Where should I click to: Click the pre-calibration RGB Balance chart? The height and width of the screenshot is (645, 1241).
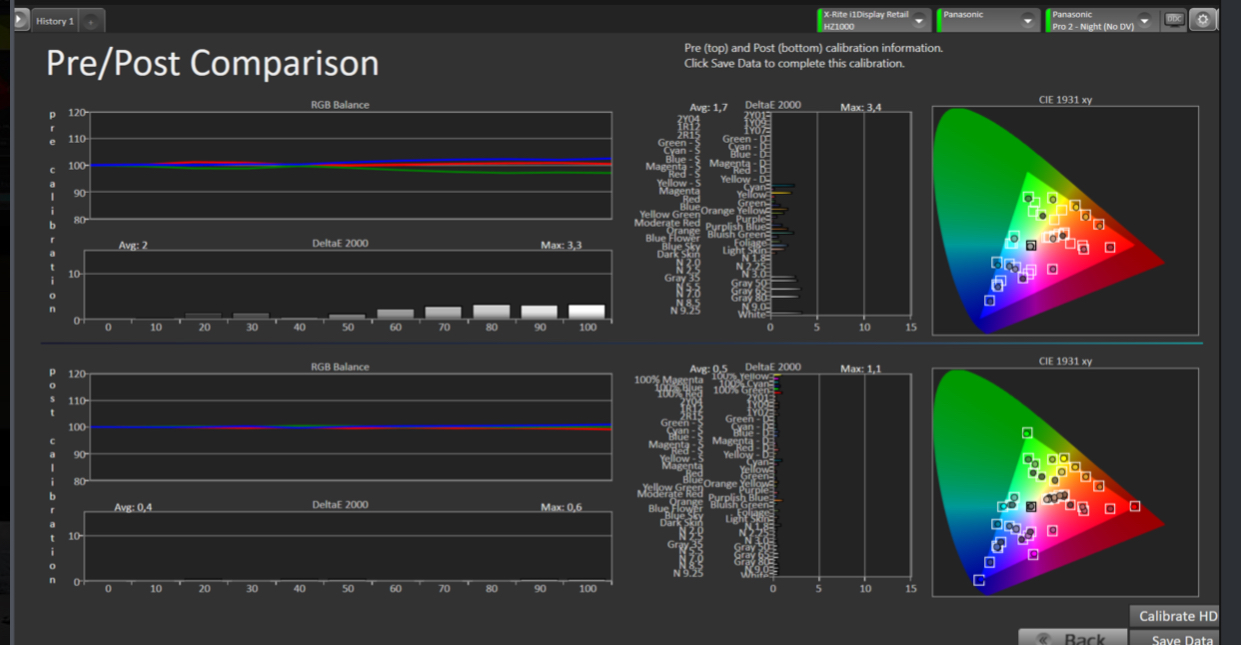pos(350,165)
